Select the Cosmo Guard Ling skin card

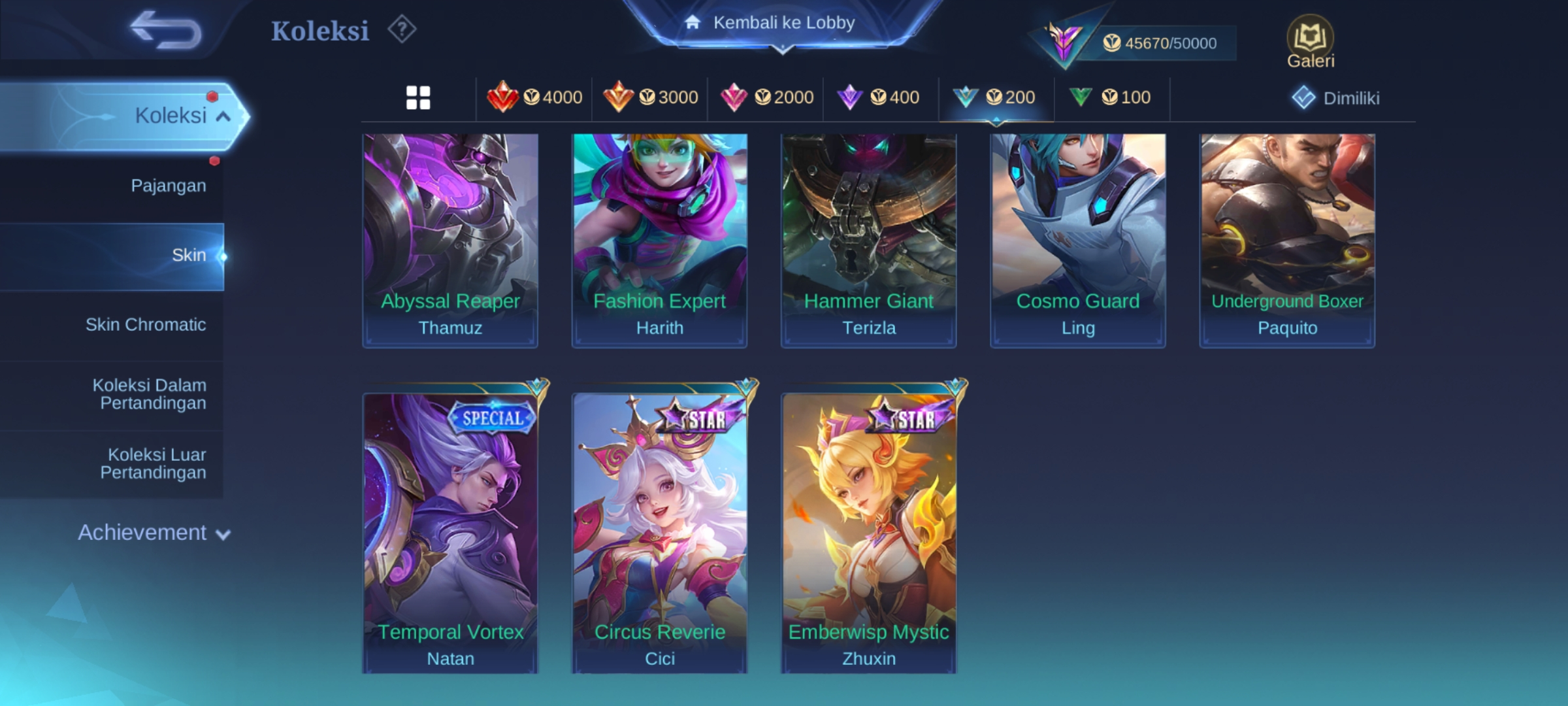1078,241
